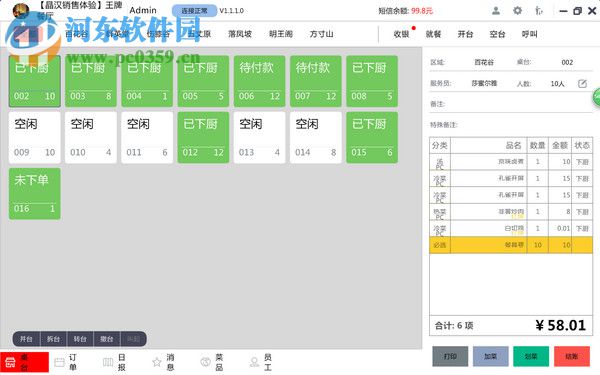600x375 pixels.
Task: Filter tables by 收银 status
Action: point(401,34)
